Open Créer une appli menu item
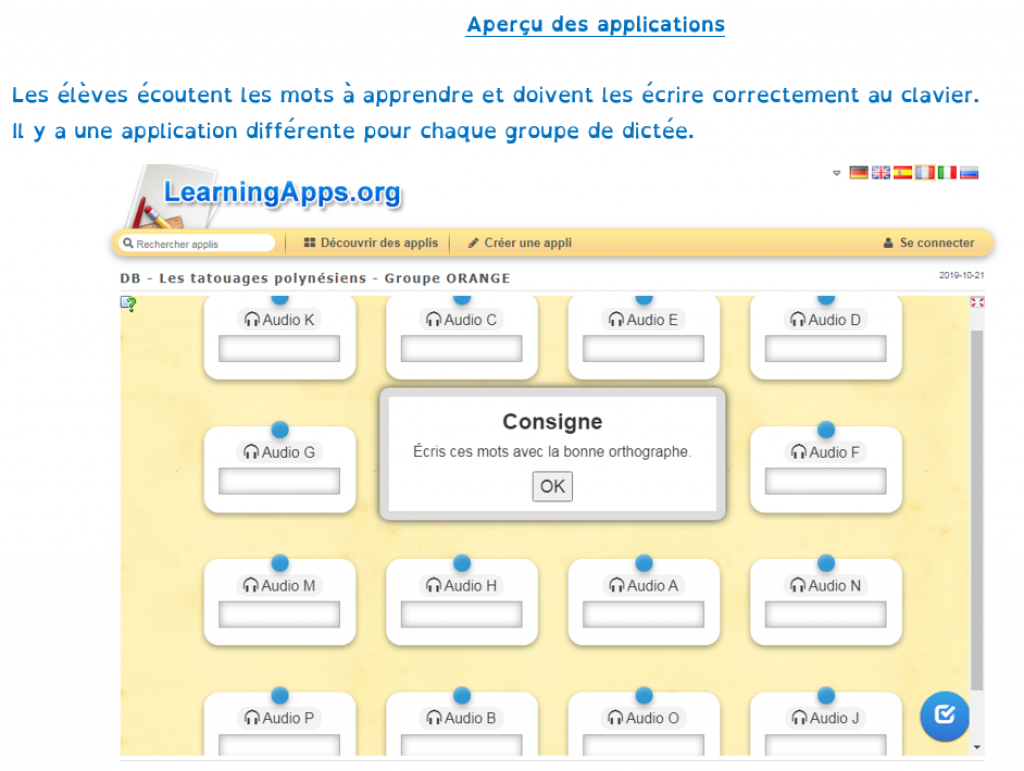1024x771 pixels. coord(520,243)
